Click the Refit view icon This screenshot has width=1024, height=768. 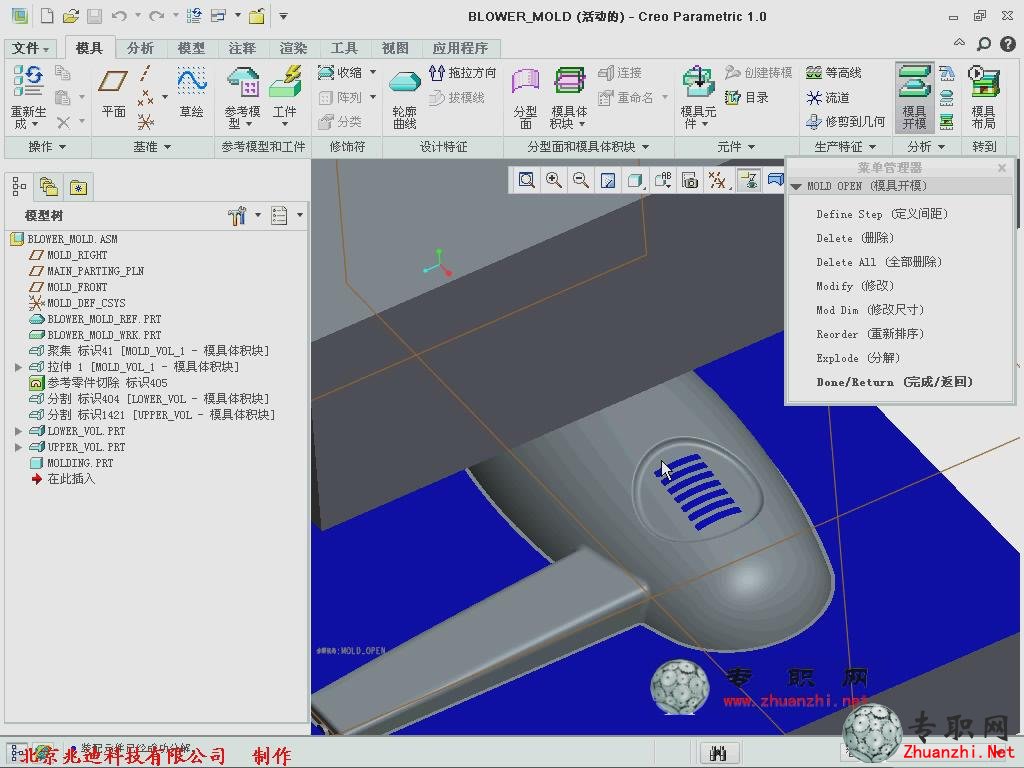click(x=526, y=180)
